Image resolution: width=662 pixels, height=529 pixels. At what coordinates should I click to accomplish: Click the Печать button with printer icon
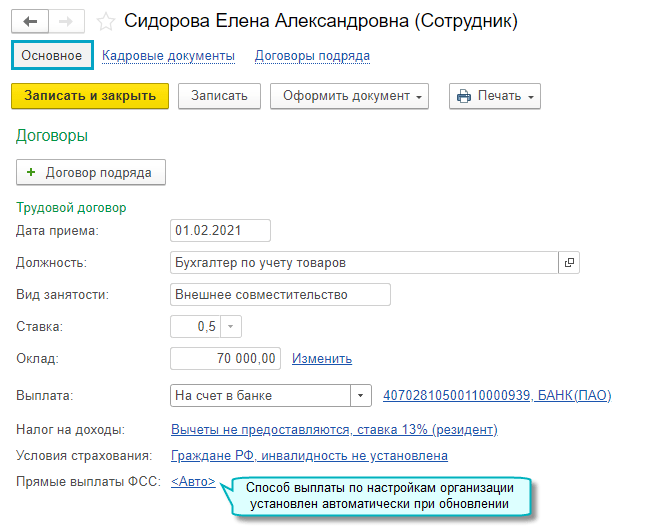[494, 96]
